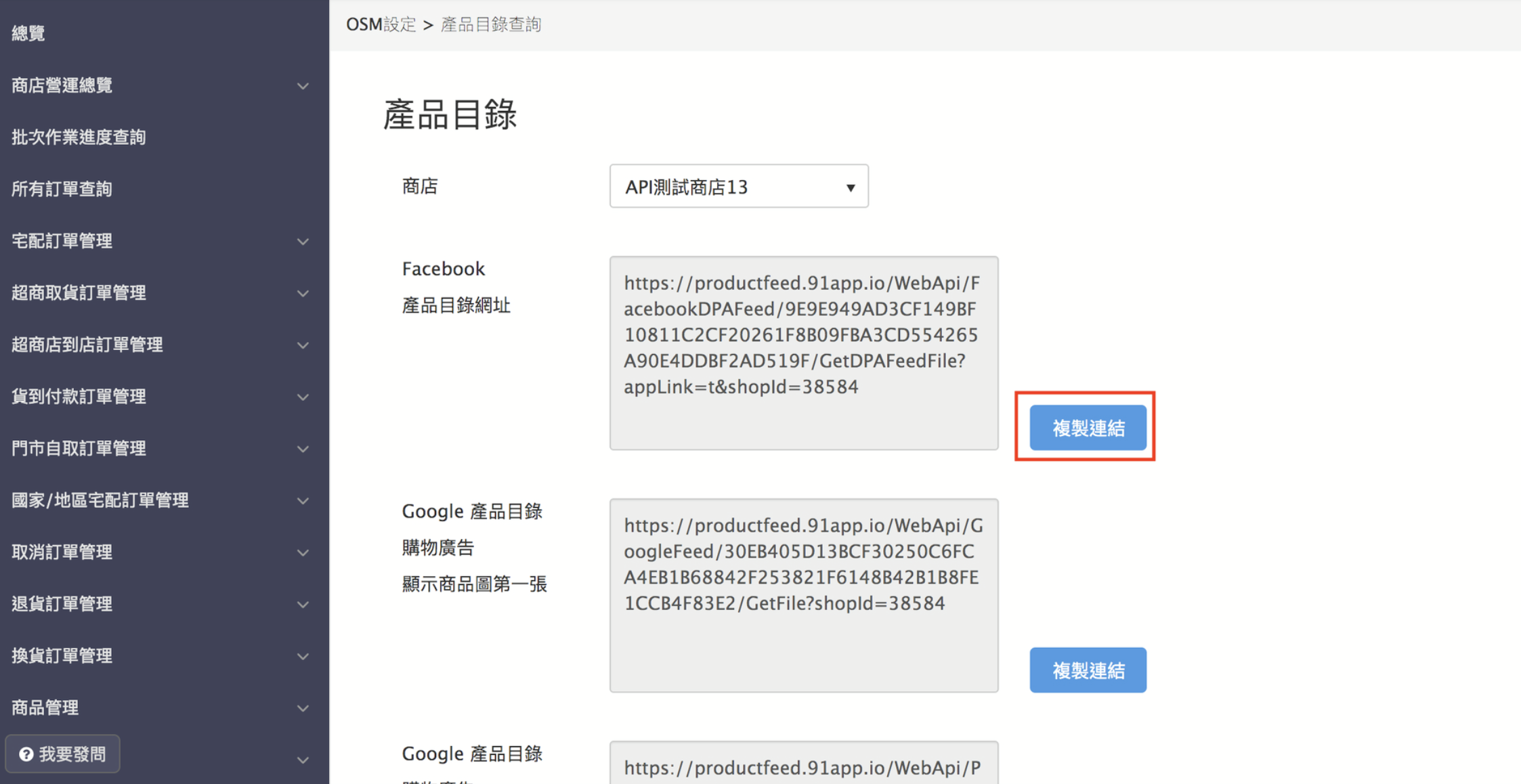Select 換貨訂單管理 sidebar item
The width and height of the screenshot is (1521, 784).
coord(62,656)
